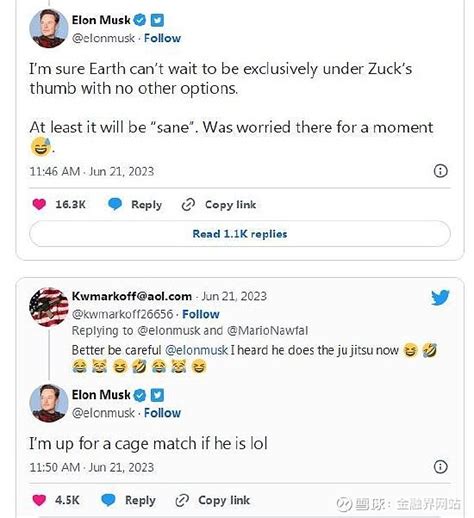Open the American flag avatar of Kwmarkoff

point(49,307)
